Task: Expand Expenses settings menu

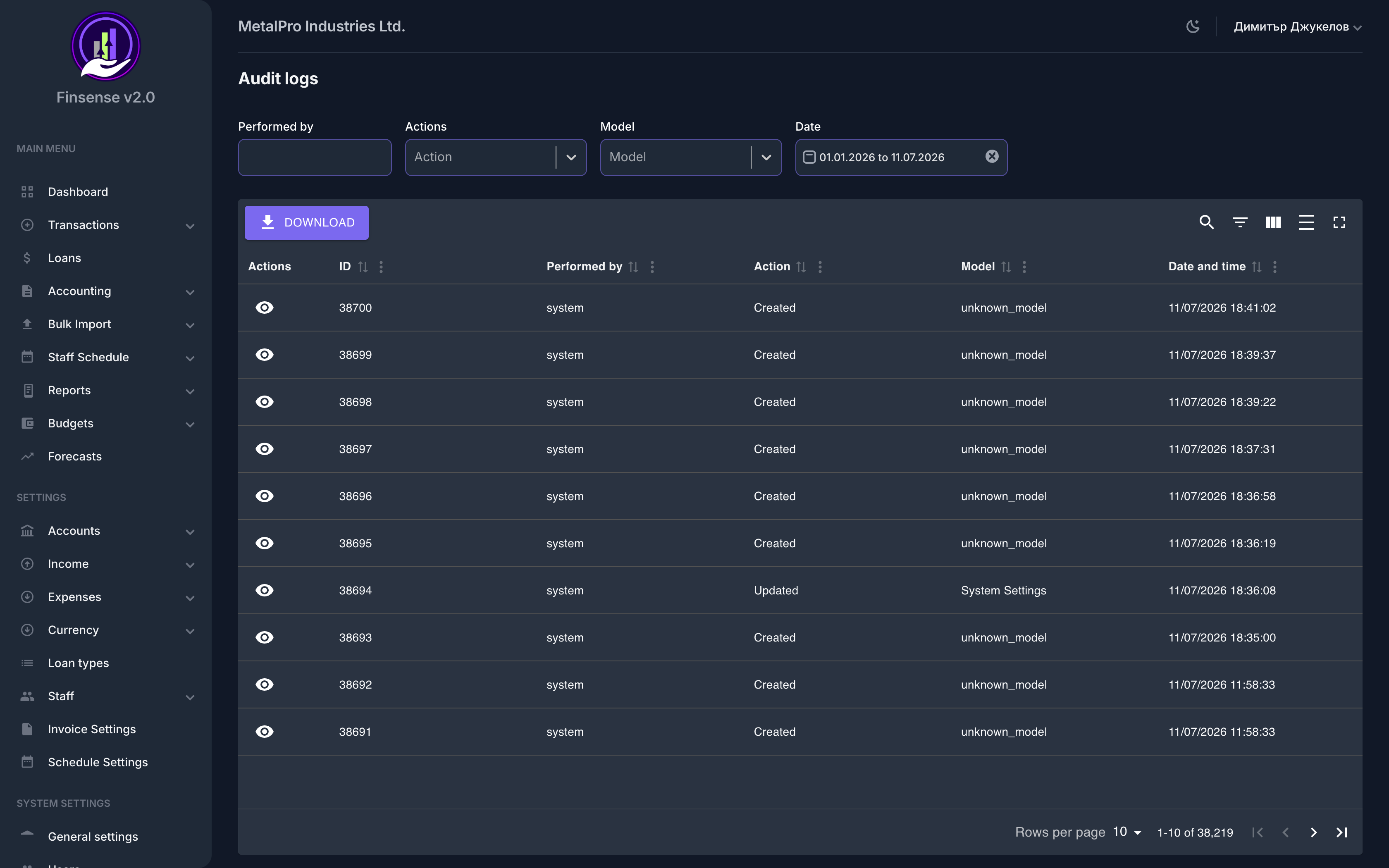Action: tap(105, 597)
